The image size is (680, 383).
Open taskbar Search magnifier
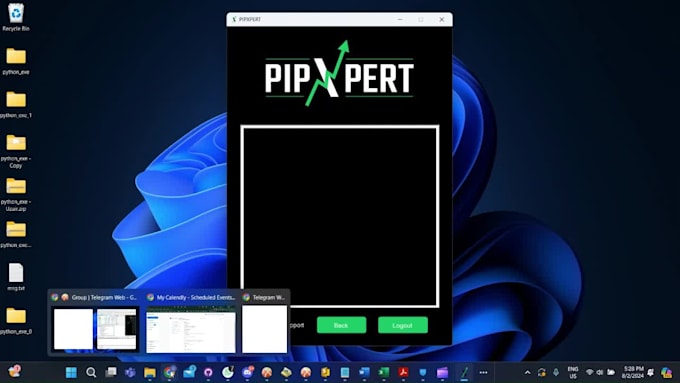pos(91,372)
